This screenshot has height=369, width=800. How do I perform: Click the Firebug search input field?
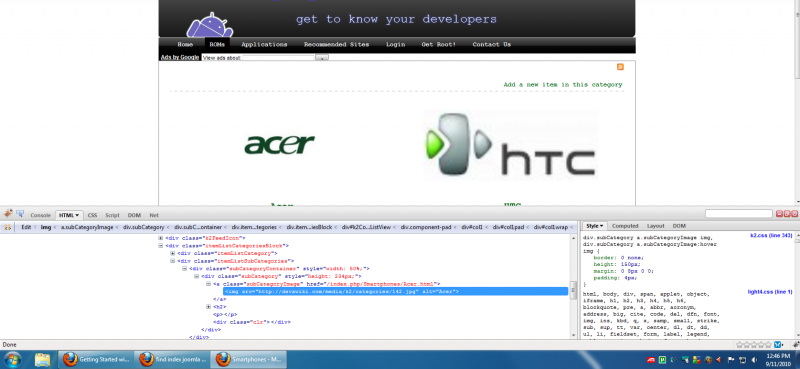tap(739, 213)
